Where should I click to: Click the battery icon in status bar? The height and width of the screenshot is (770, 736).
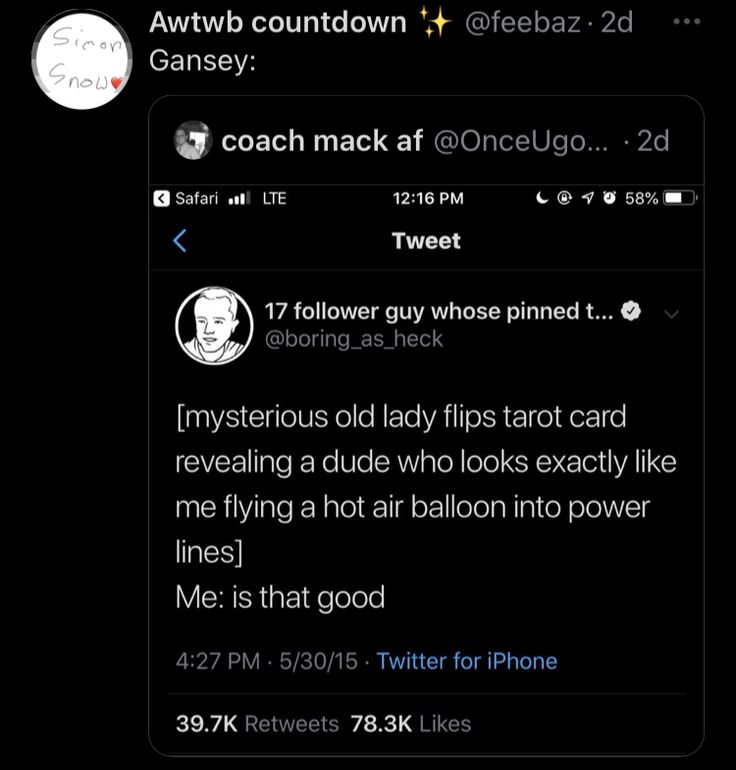tap(681, 198)
